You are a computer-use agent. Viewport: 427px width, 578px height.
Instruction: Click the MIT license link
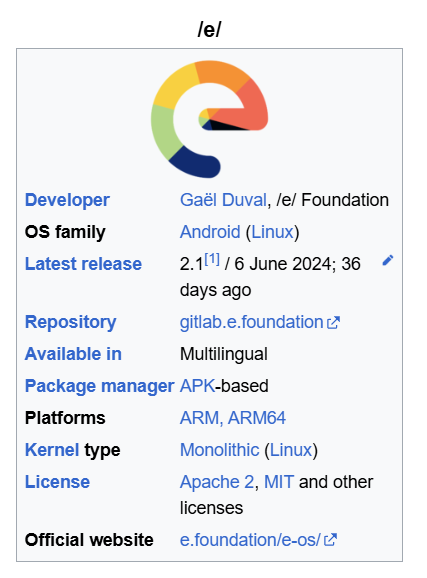[279, 482]
